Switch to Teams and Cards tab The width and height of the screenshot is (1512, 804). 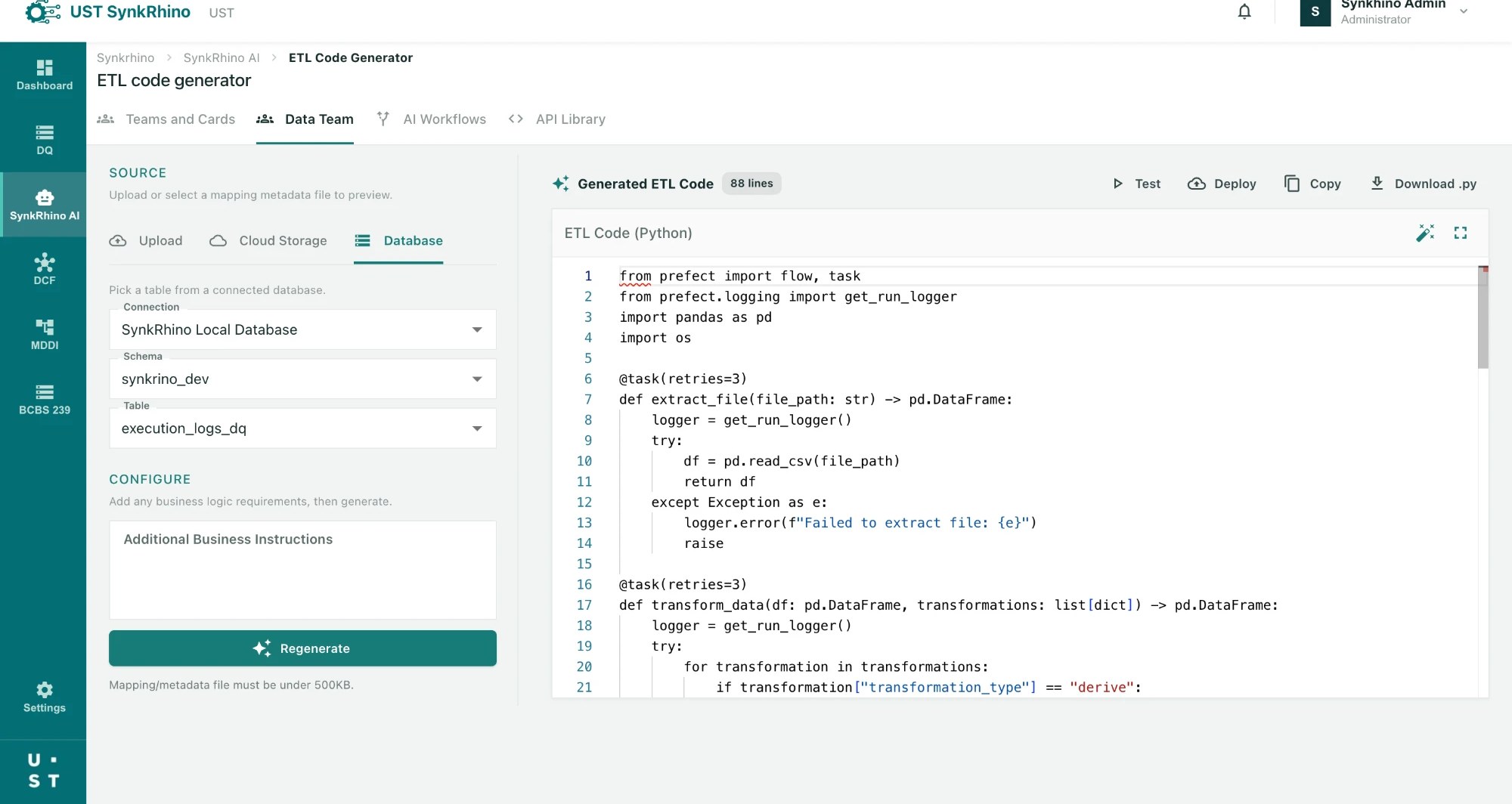166,119
